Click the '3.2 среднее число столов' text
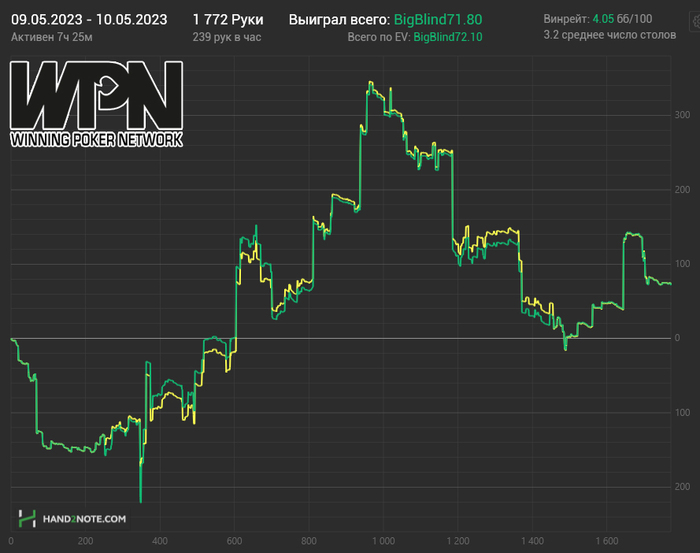The image size is (700, 553). (x=610, y=35)
